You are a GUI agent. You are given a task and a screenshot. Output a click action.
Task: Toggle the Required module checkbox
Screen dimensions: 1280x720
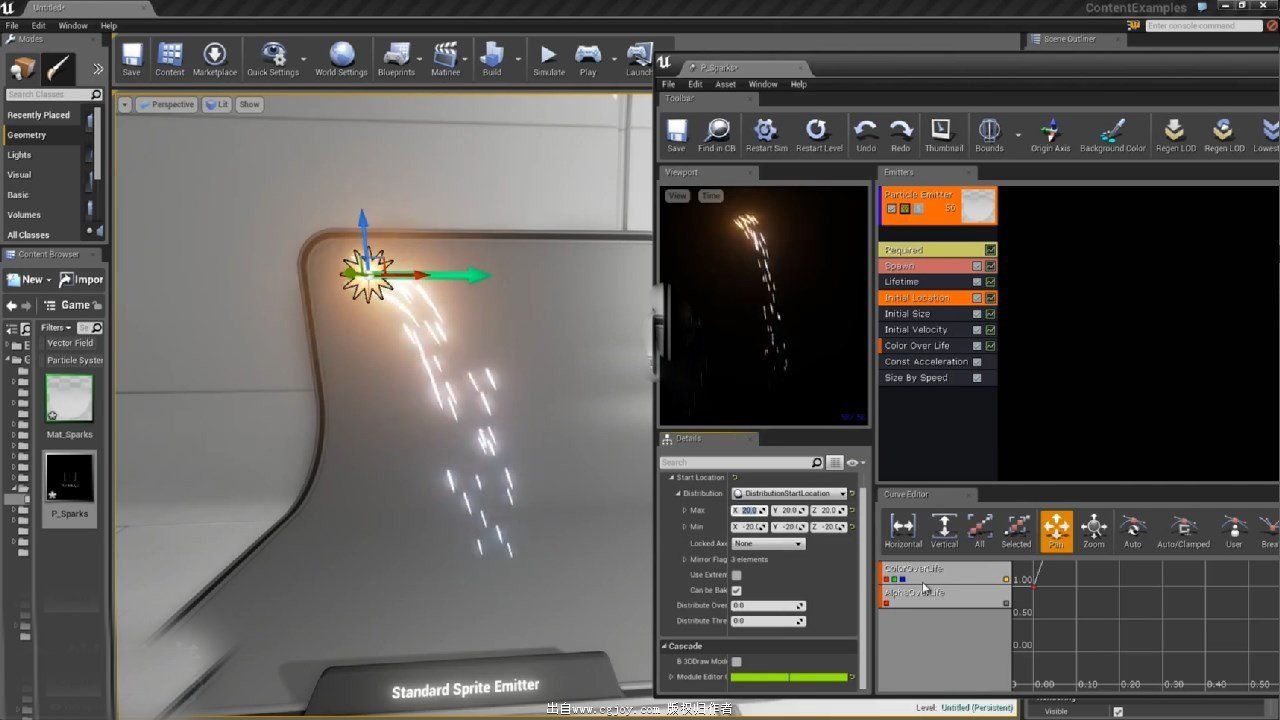(x=990, y=250)
